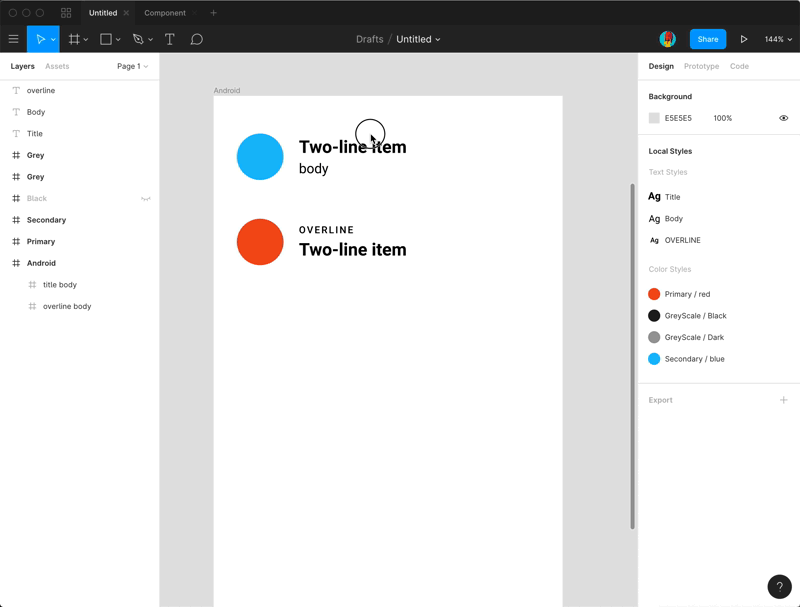Open Frame tool options dropdown arrow
The width and height of the screenshot is (800, 607).
coord(86,40)
